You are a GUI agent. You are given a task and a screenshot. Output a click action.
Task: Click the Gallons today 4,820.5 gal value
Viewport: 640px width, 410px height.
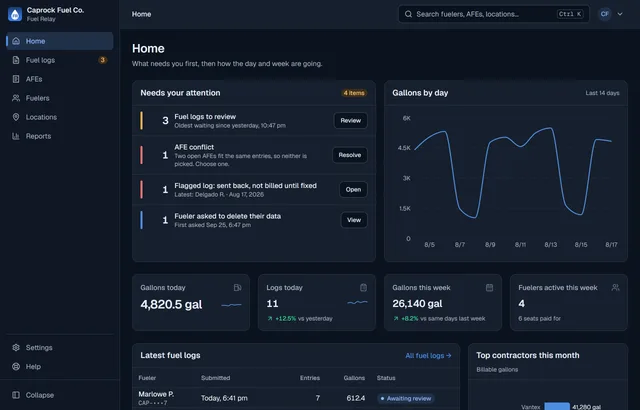pos(171,304)
